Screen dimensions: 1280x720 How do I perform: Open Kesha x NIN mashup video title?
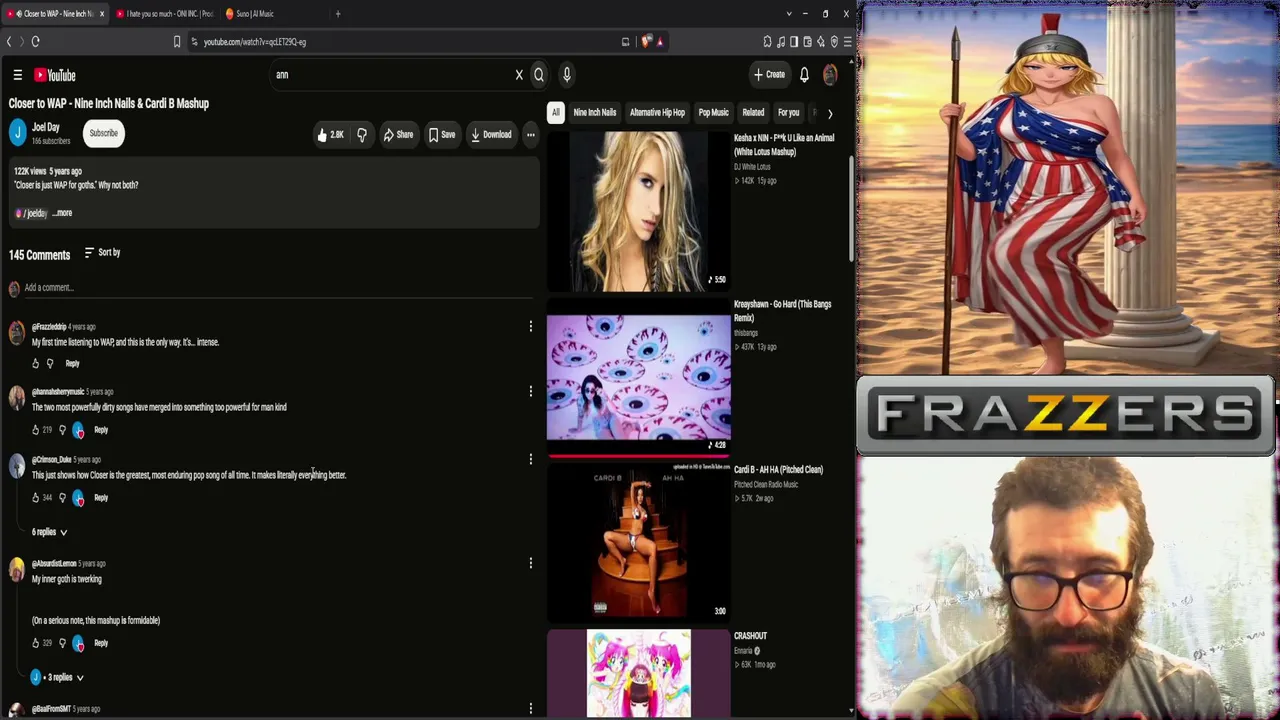784,145
